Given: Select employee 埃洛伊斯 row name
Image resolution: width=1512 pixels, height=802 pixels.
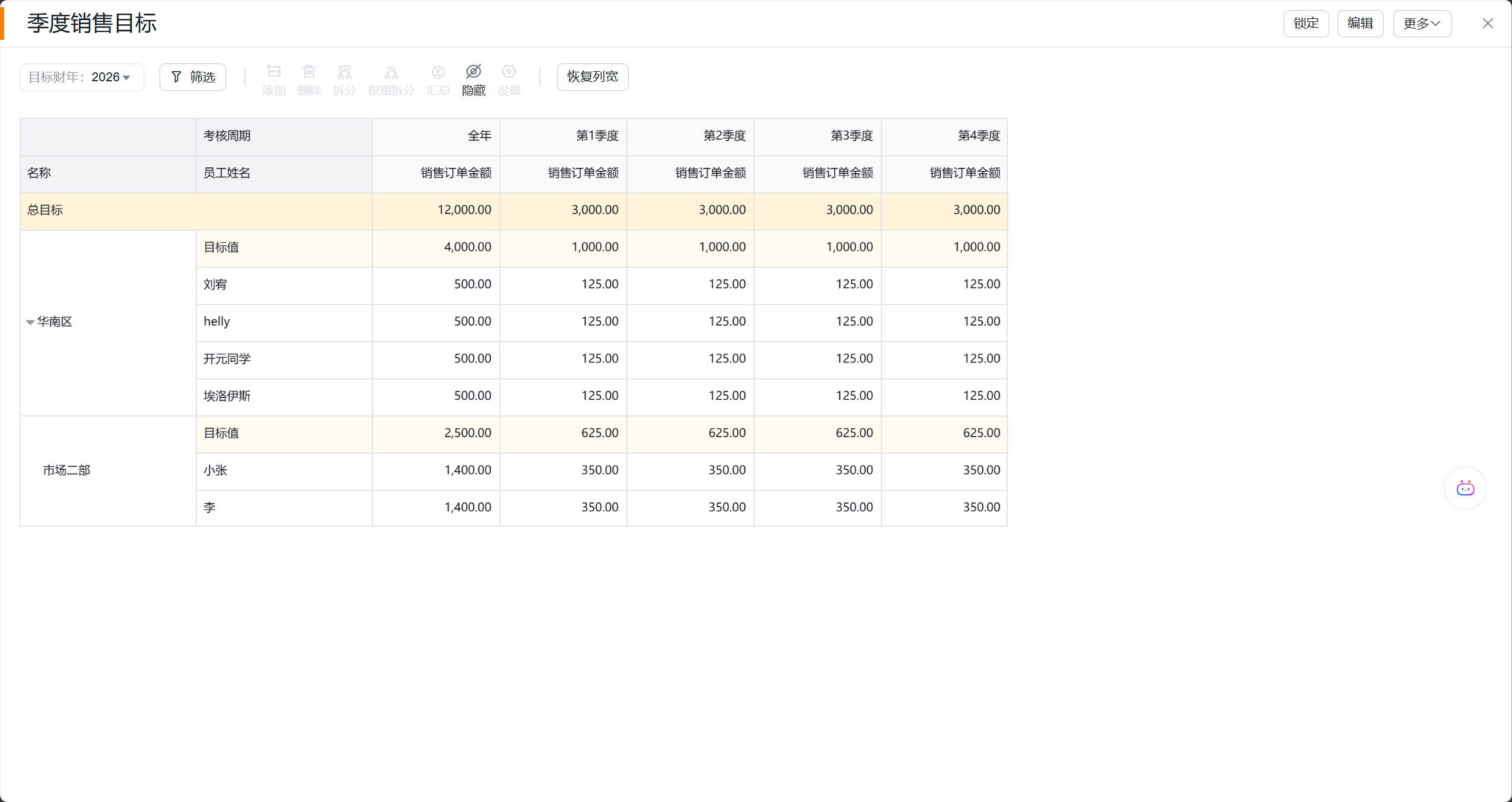Looking at the screenshot, I should 227,396.
